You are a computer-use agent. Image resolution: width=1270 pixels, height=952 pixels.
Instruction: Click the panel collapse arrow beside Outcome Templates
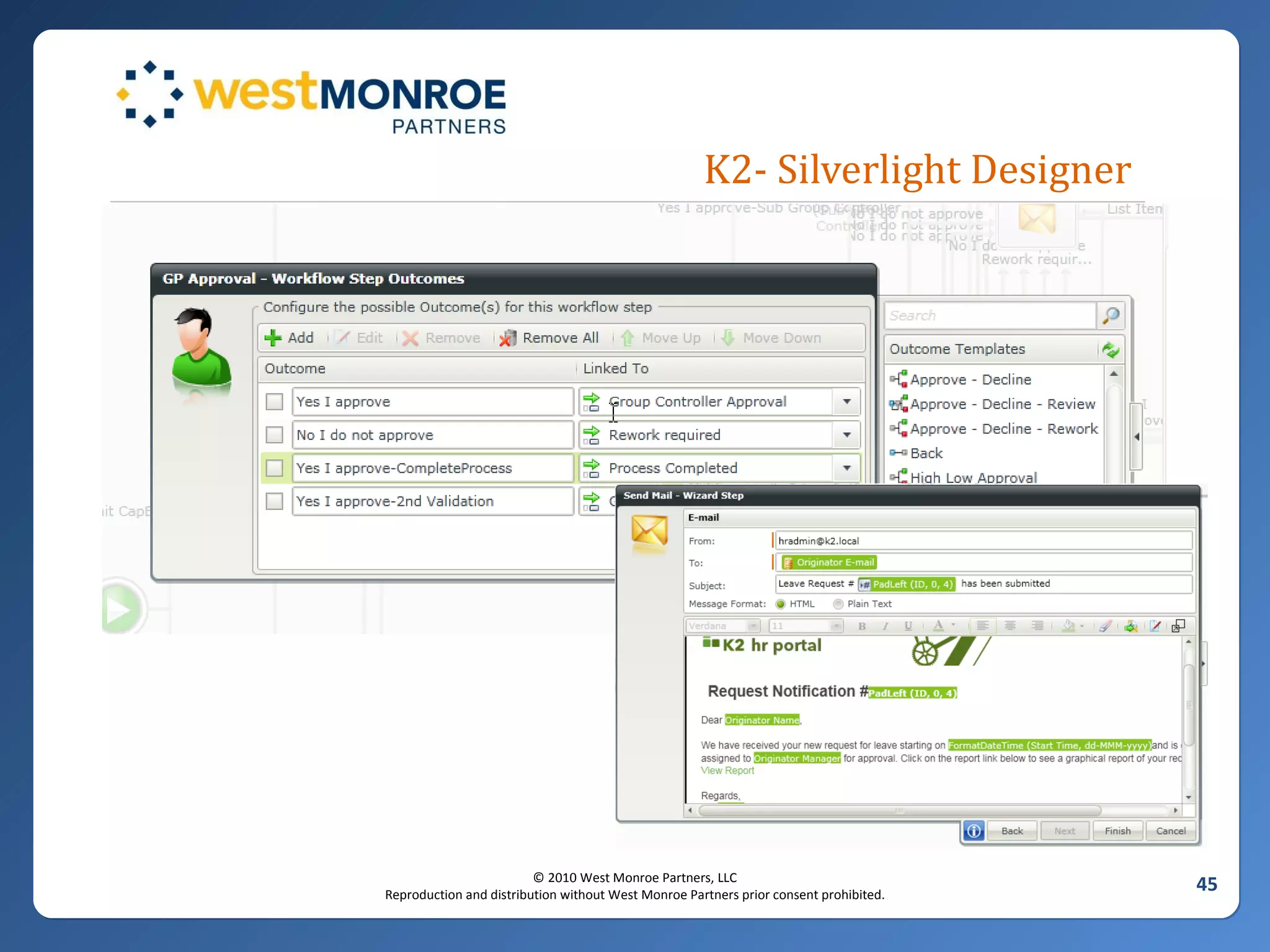point(1136,436)
